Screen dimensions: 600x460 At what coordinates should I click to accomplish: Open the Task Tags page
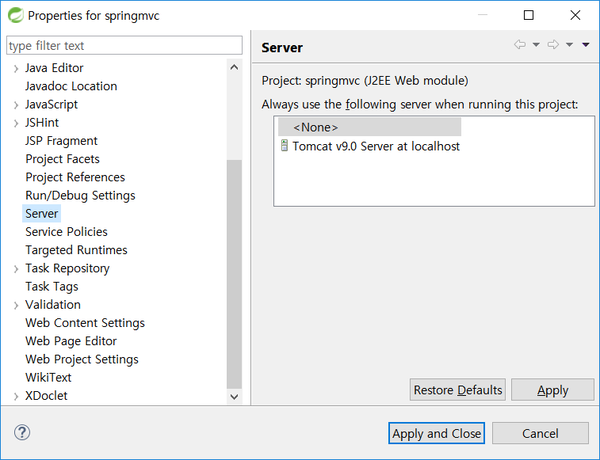52,287
